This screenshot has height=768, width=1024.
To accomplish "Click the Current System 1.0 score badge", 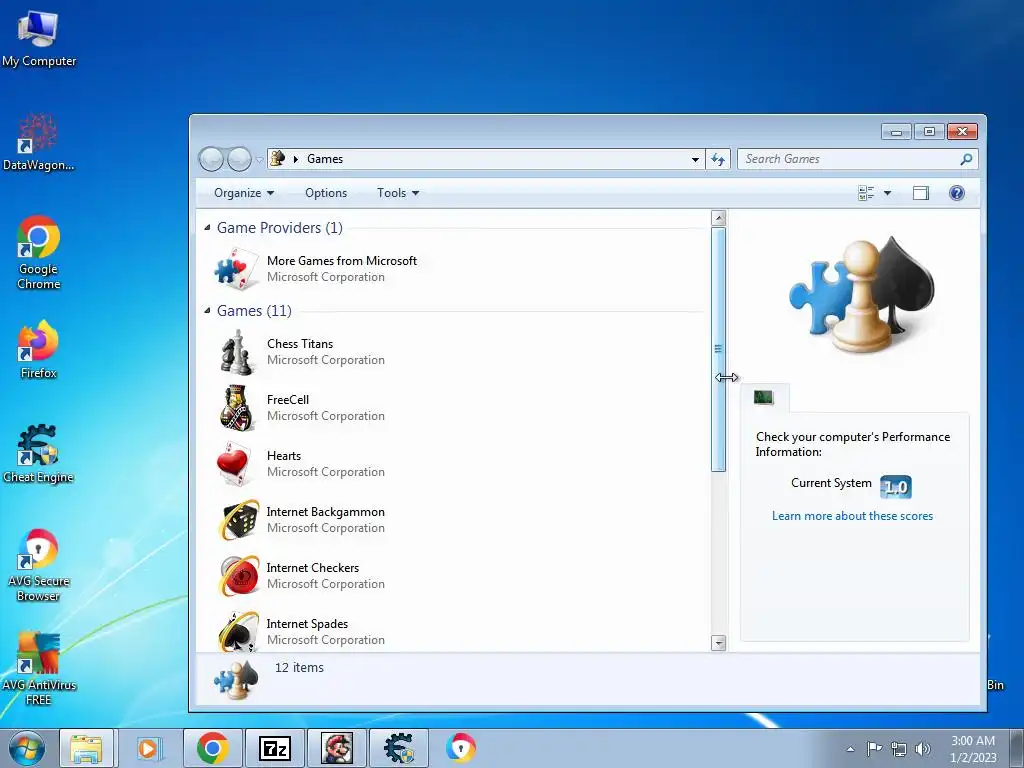I will click(x=896, y=487).
